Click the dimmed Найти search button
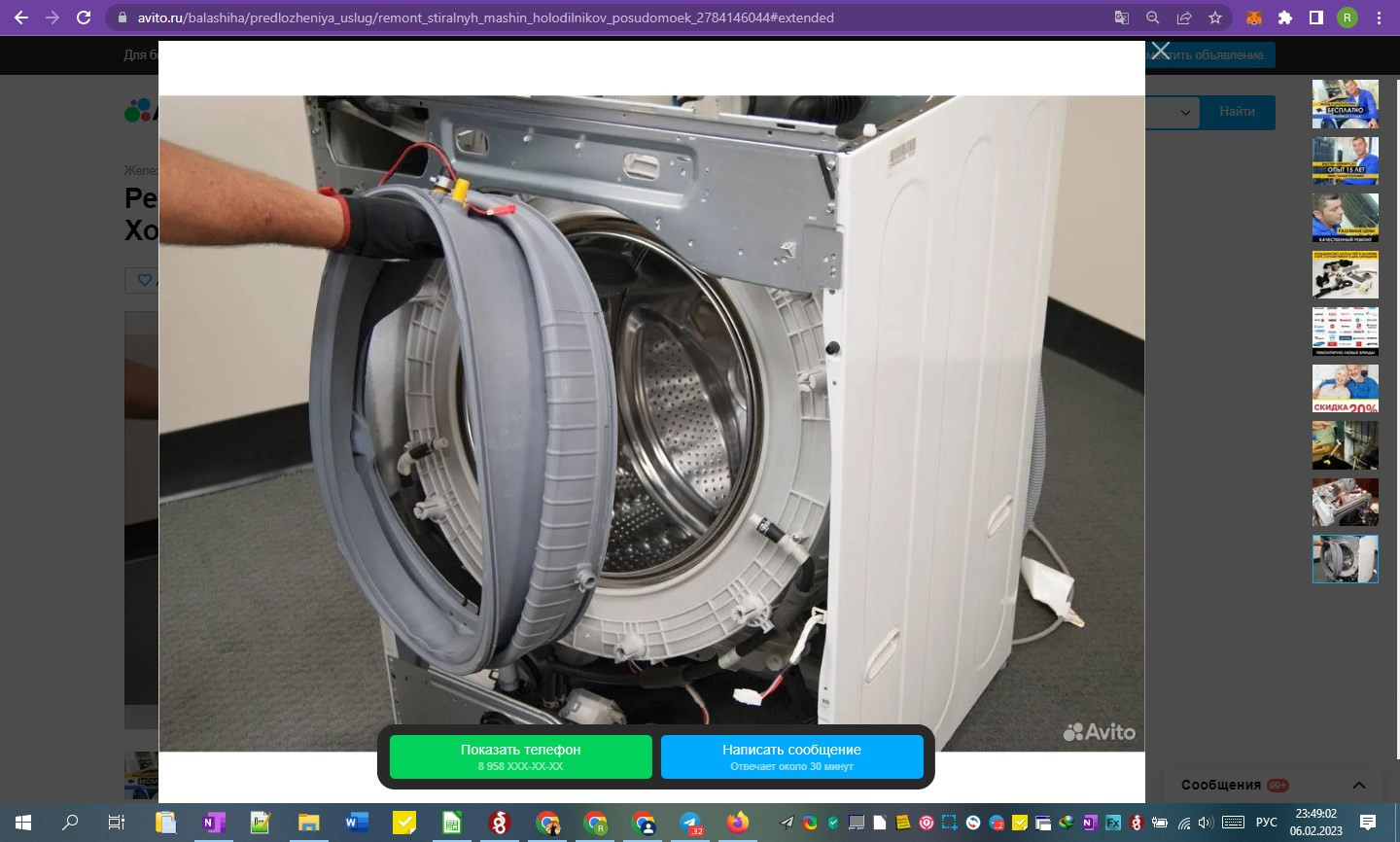Image resolution: width=1400 pixels, height=842 pixels. click(x=1237, y=112)
